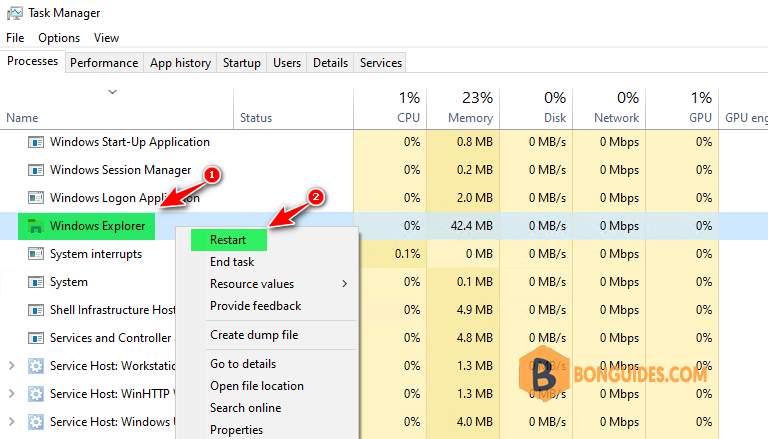The height and width of the screenshot is (439, 768).
Task: Sort by the GPU engine column header
Action: (x=745, y=118)
